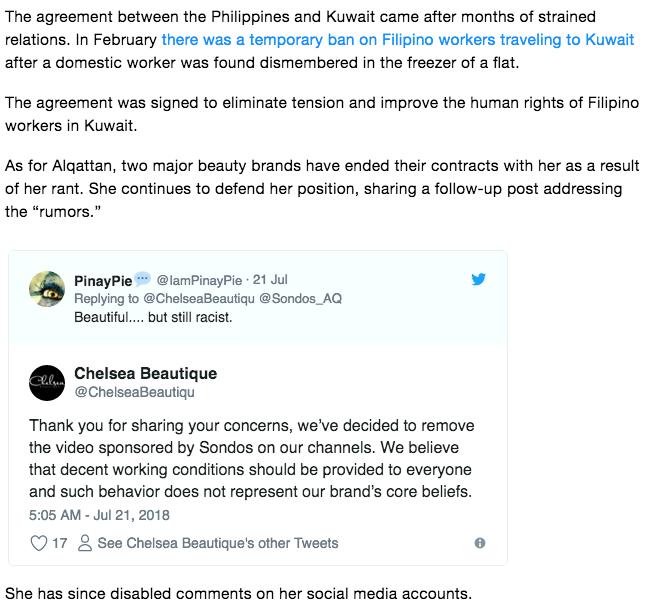Viewport: 648px width, 616px height.
Task: Open the temporary ban on Filipino workers link
Action: pyautogui.click(x=398, y=40)
